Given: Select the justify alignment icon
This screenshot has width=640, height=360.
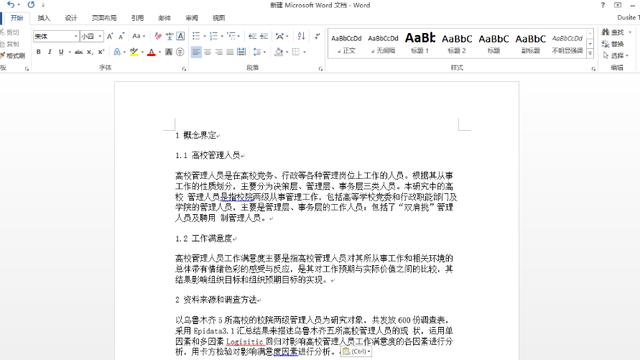Looking at the screenshot, I should click(x=230, y=52).
